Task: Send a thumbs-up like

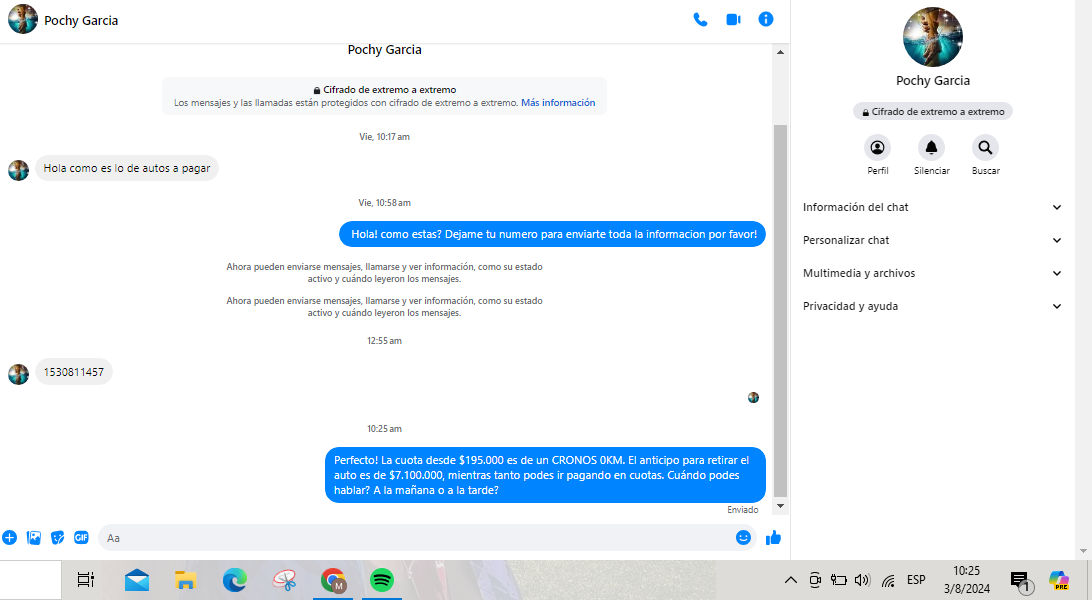Action: (x=773, y=537)
